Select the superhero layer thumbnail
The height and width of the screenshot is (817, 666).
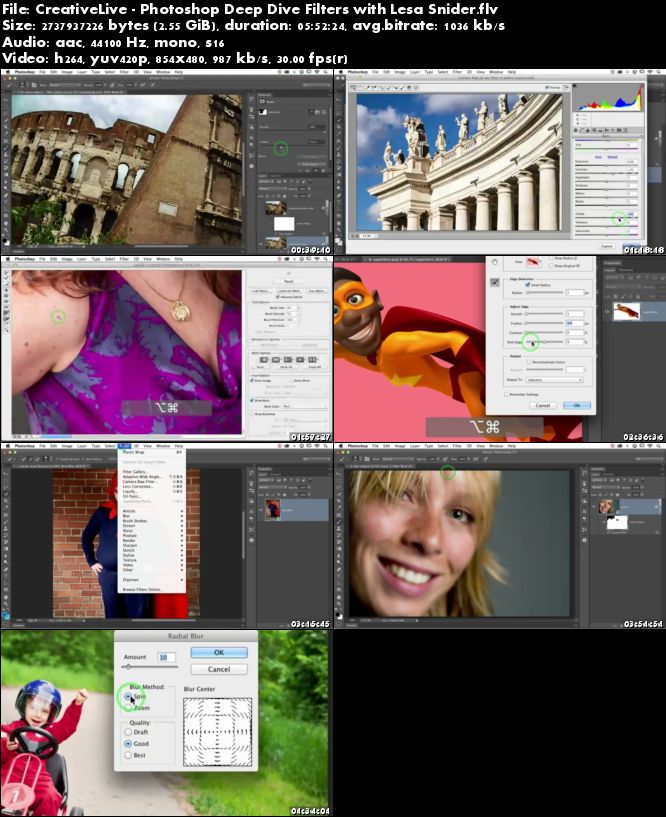[x=626, y=312]
